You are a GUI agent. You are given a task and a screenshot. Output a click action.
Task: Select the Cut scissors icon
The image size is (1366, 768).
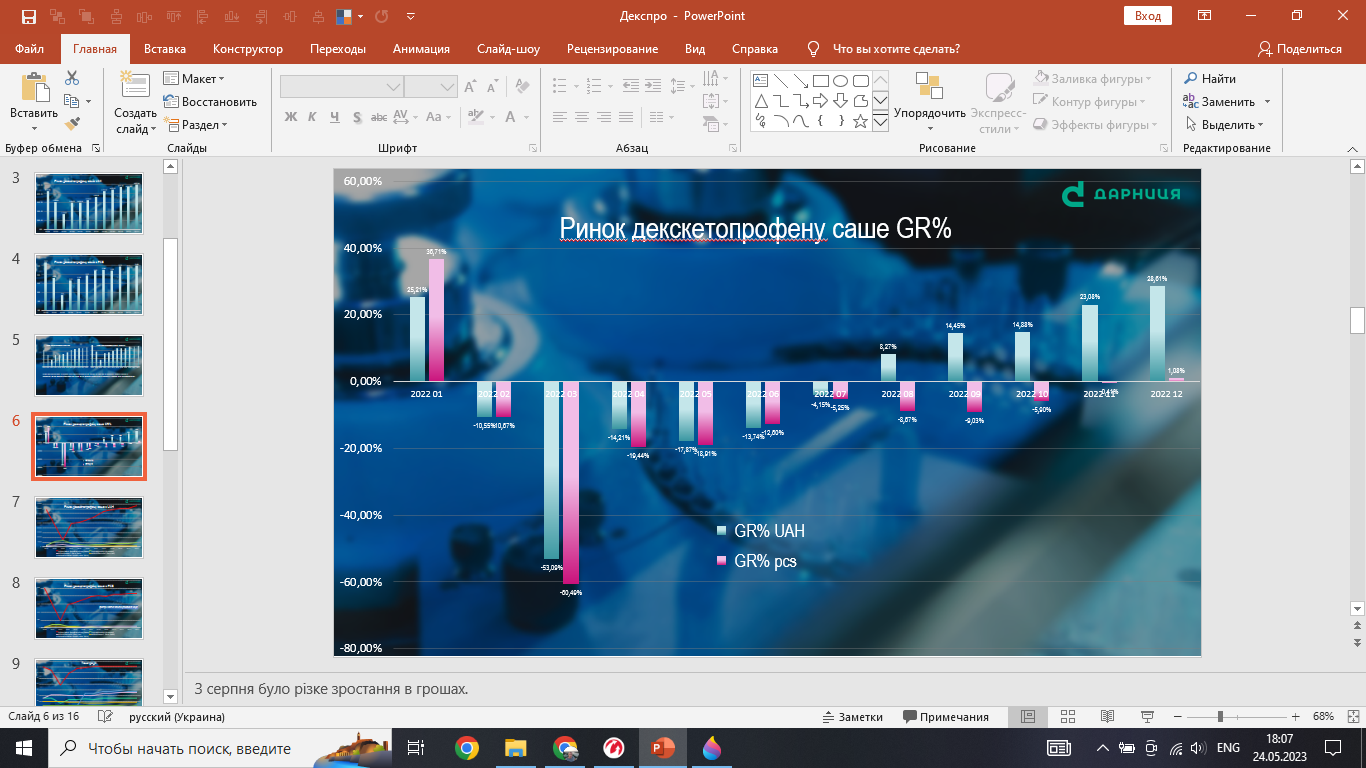72,78
